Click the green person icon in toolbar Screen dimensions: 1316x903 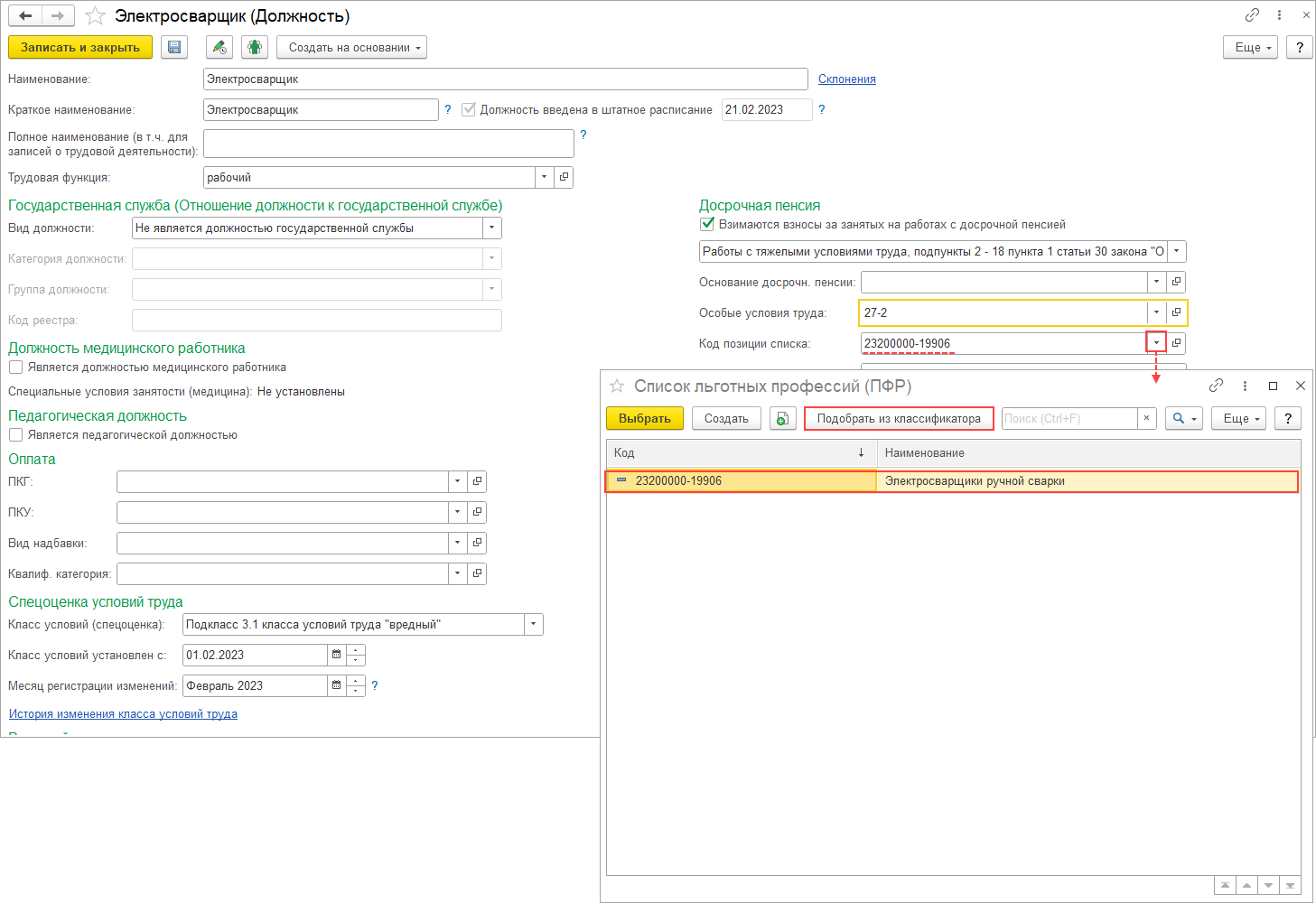(x=255, y=48)
